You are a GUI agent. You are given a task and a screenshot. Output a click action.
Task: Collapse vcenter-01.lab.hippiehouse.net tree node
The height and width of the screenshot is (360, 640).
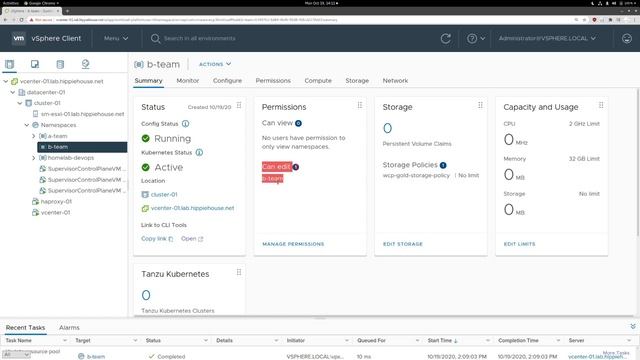click(6, 81)
